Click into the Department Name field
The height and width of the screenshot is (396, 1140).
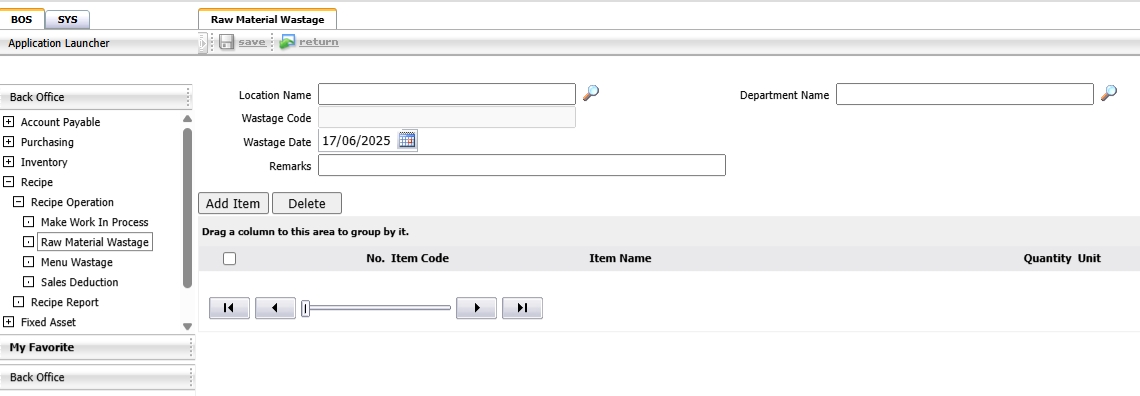tap(965, 94)
